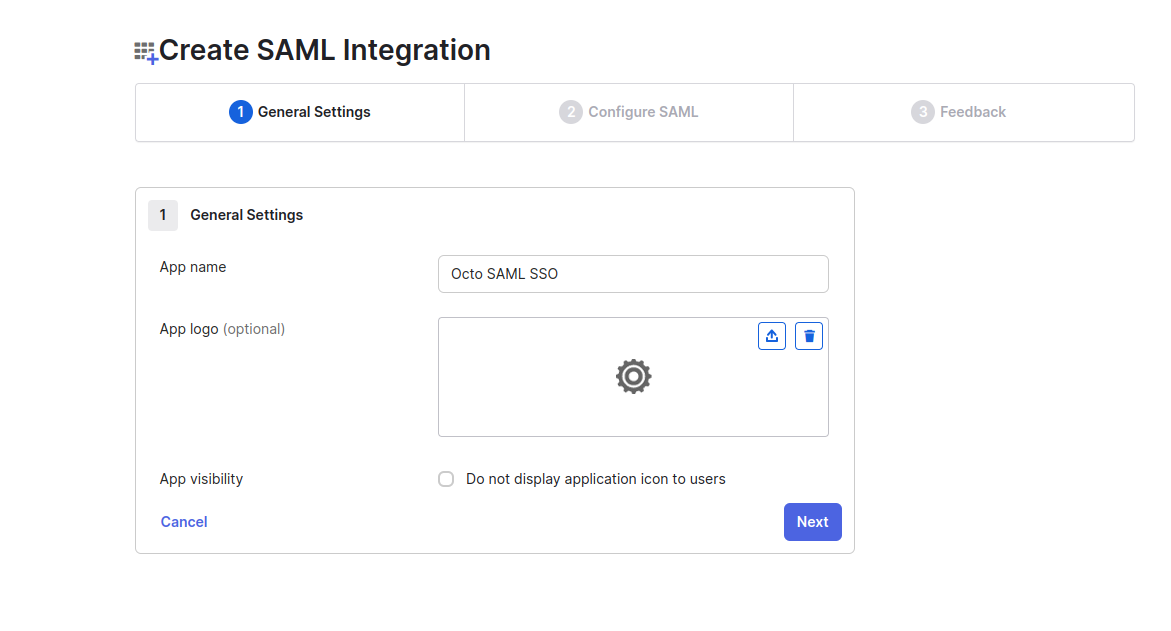This screenshot has height=631, width=1171.
Task: Click the grayed step 2 circle badge
Action: [x=570, y=112]
